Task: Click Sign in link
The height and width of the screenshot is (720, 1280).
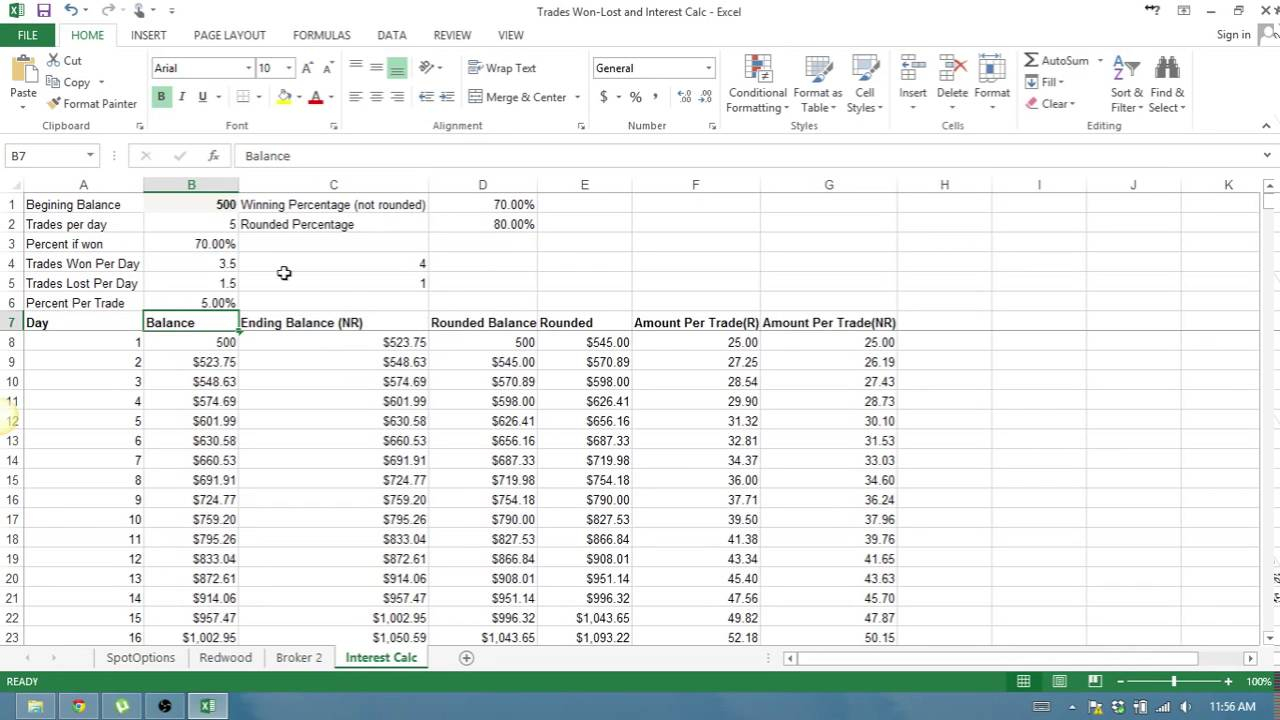Action: tap(1233, 35)
